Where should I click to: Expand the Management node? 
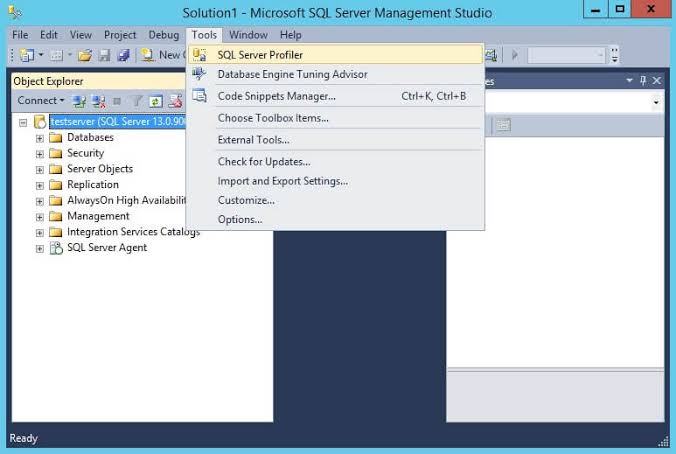coord(40,217)
